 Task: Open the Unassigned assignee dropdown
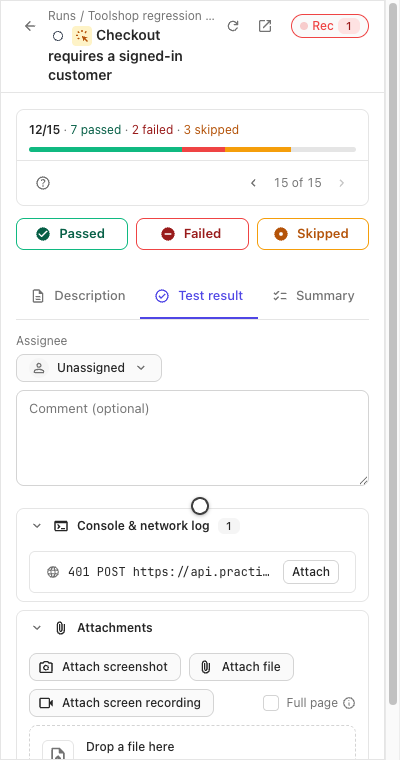(x=89, y=368)
